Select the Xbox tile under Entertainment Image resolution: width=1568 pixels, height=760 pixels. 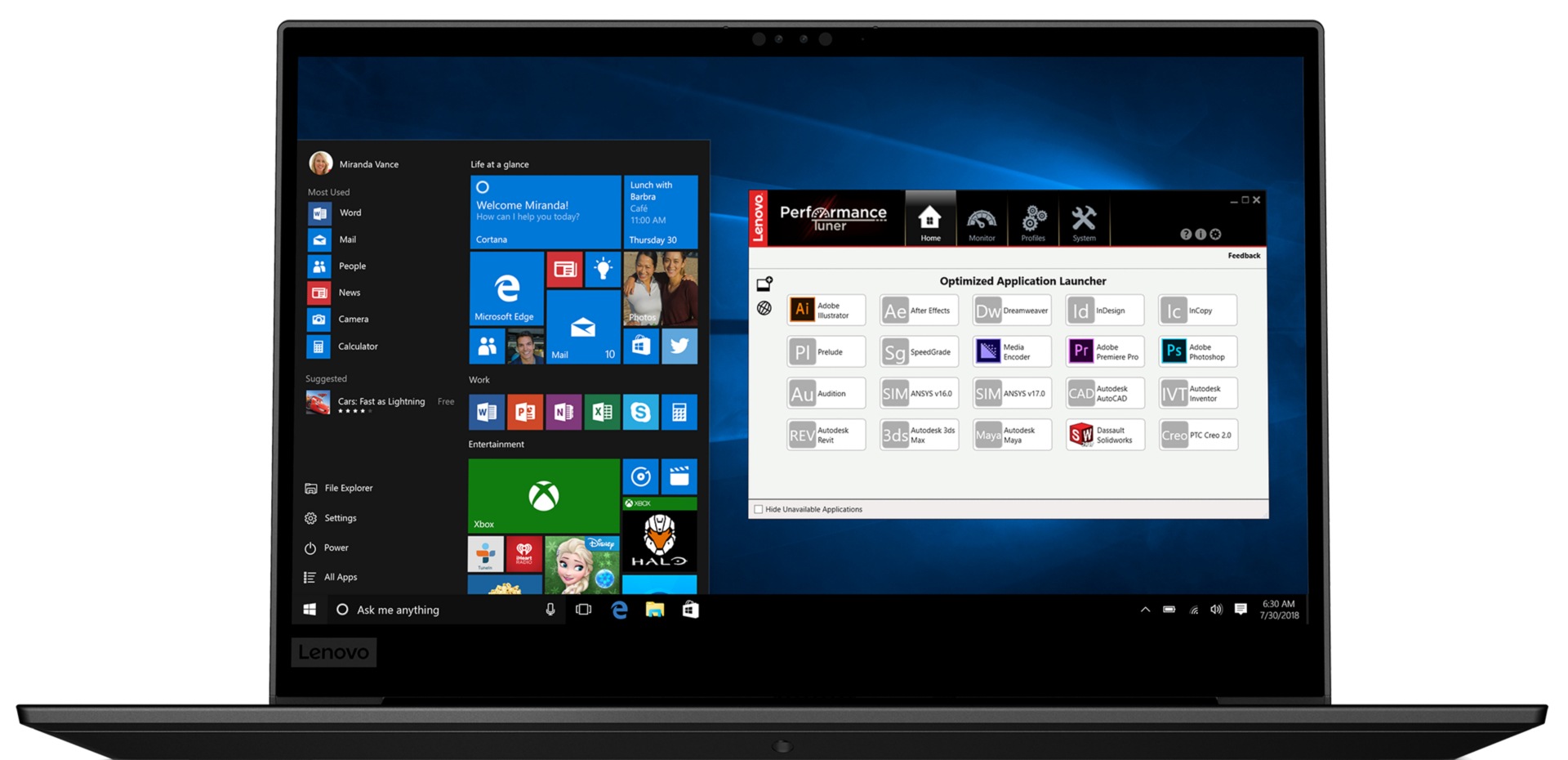(542, 495)
